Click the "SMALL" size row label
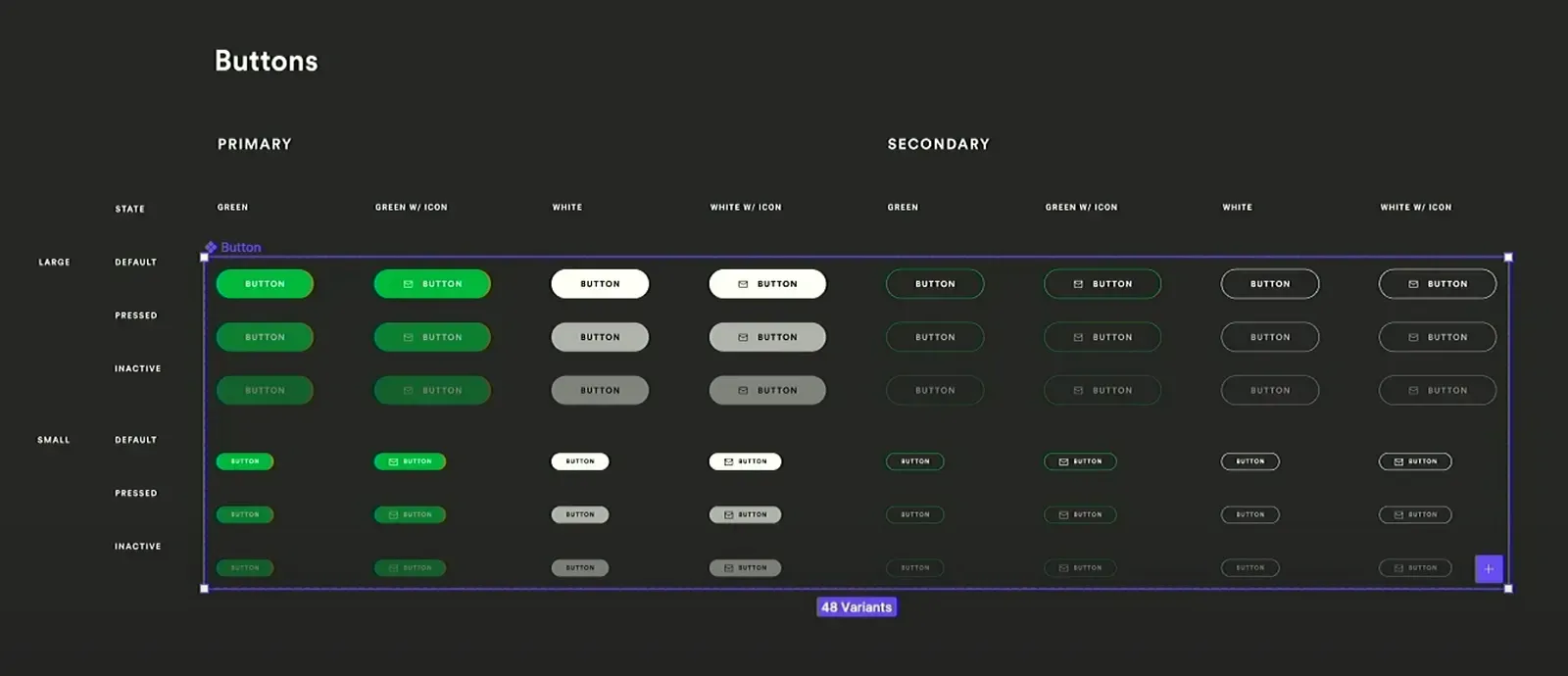Image resolution: width=1568 pixels, height=676 pixels. [x=54, y=440]
